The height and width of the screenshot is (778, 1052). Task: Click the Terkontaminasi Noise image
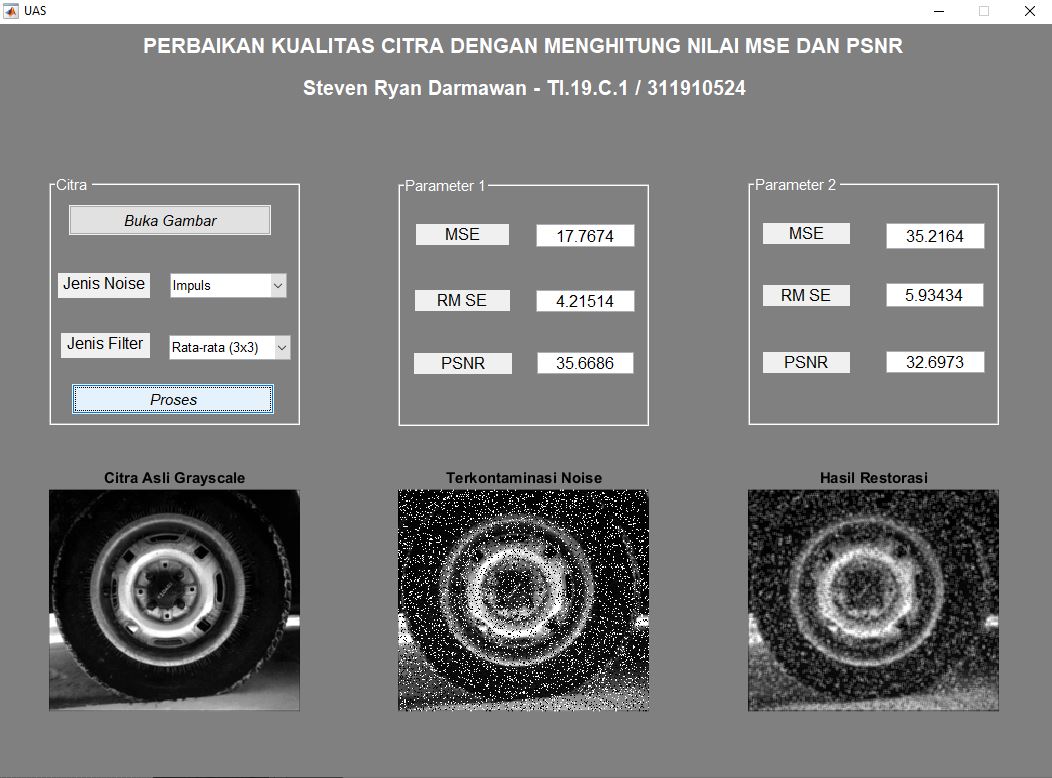pyautogui.click(x=523, y=600)
